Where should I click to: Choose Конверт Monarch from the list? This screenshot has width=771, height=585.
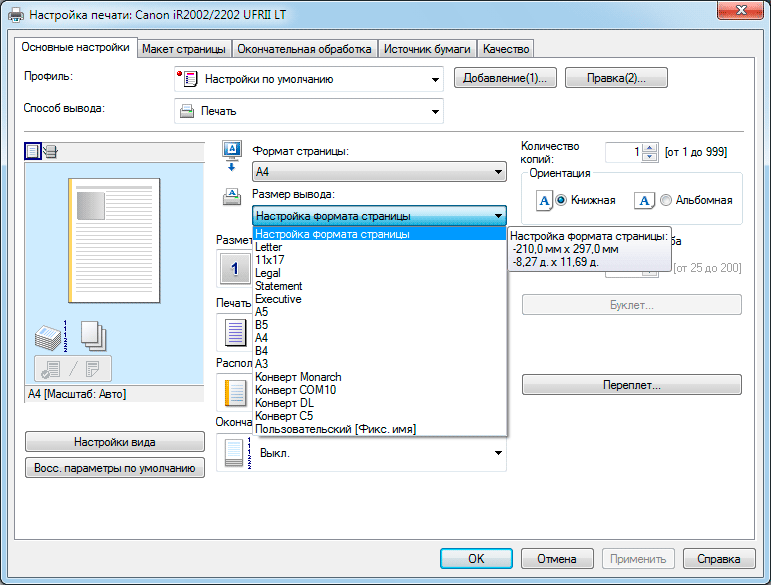[380, 377]
